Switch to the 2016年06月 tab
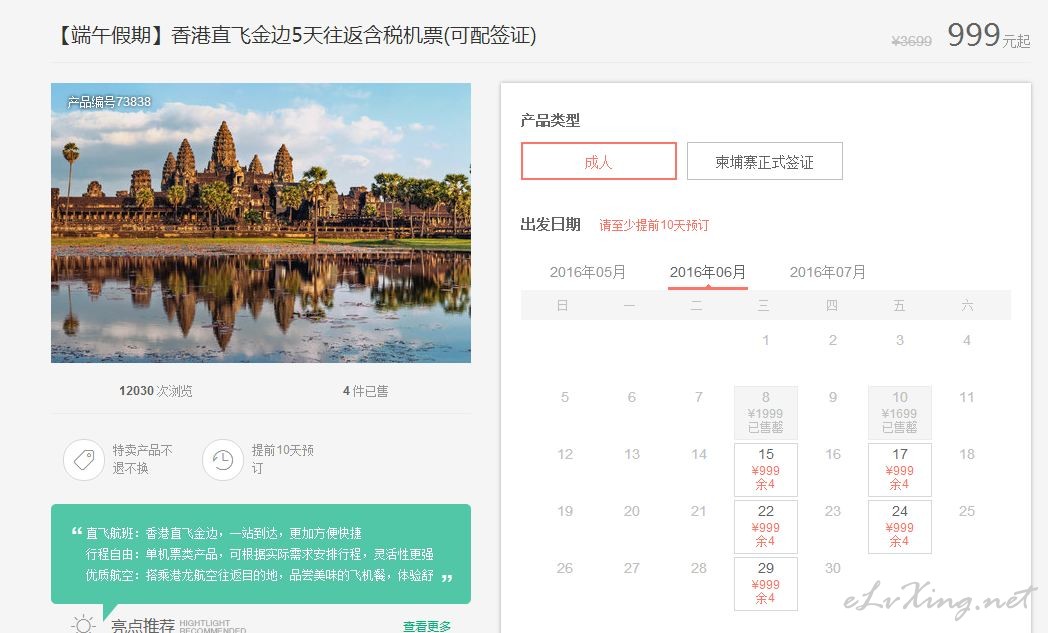Screen dimensions: 1048x633 click(707, 272)
